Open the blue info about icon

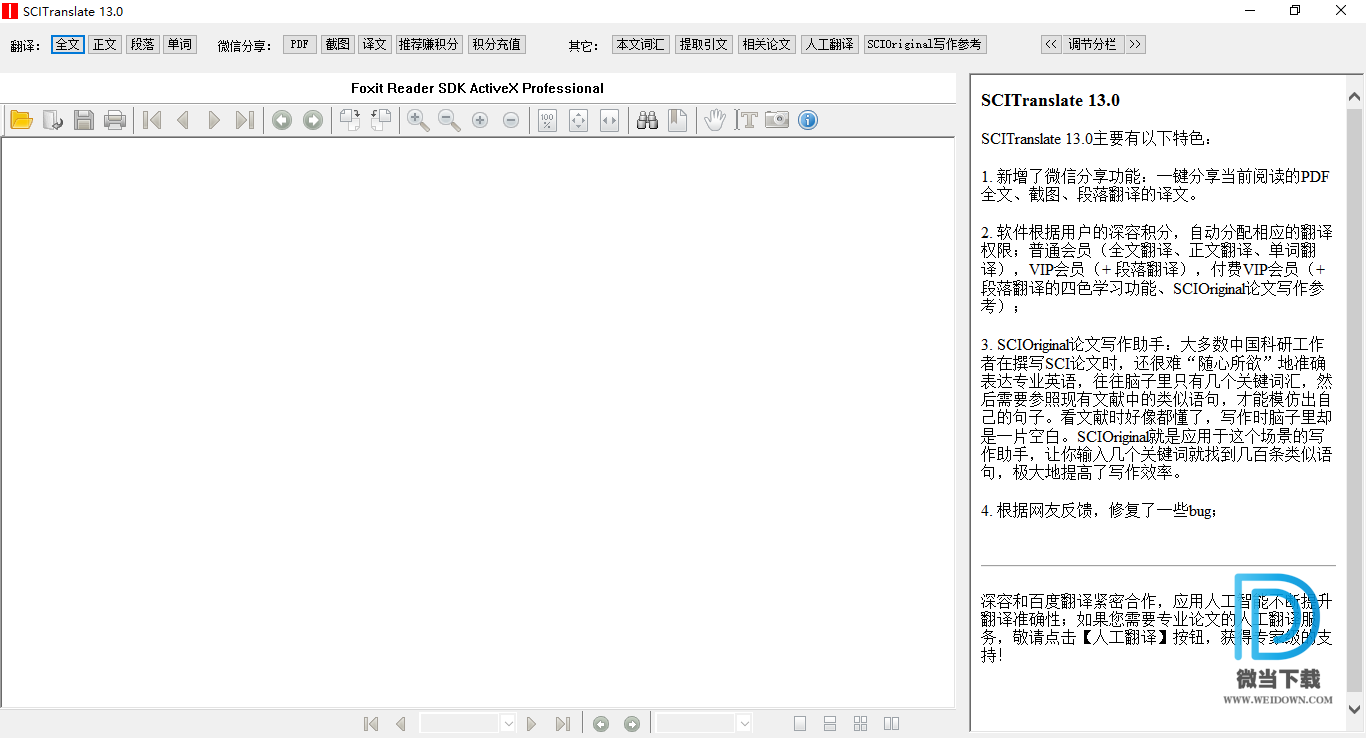808,120
